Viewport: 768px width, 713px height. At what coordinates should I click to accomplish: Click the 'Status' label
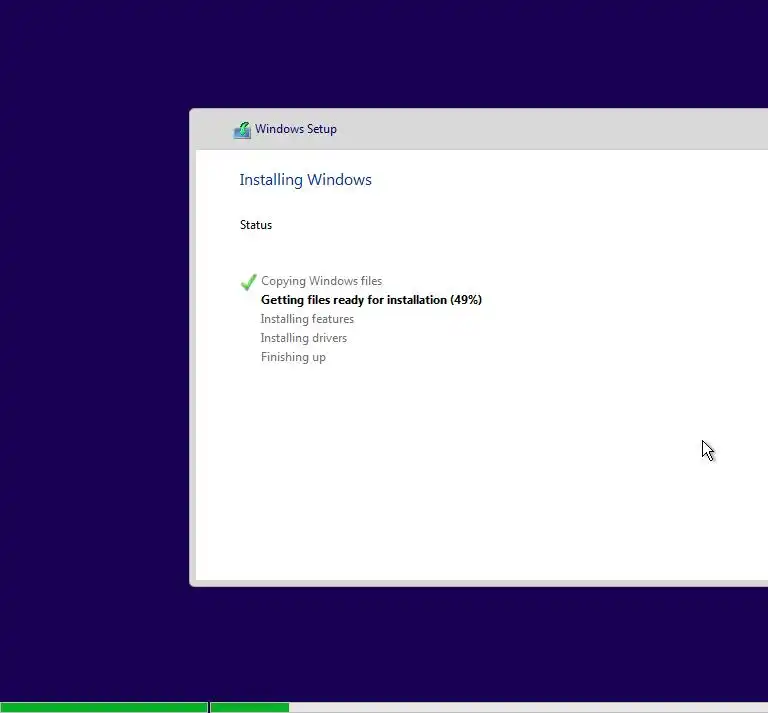tap(256, 225)
